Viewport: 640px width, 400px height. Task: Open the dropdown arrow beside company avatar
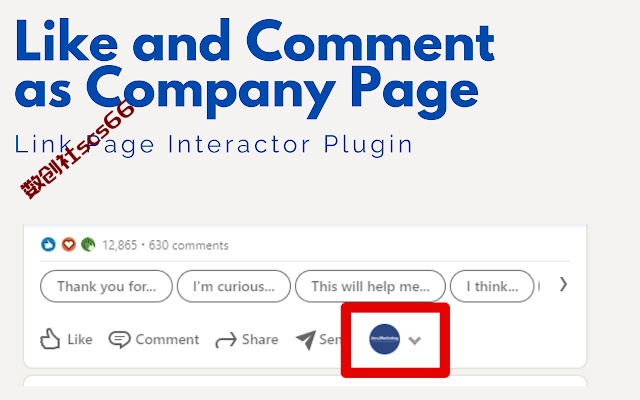(415, 340)
